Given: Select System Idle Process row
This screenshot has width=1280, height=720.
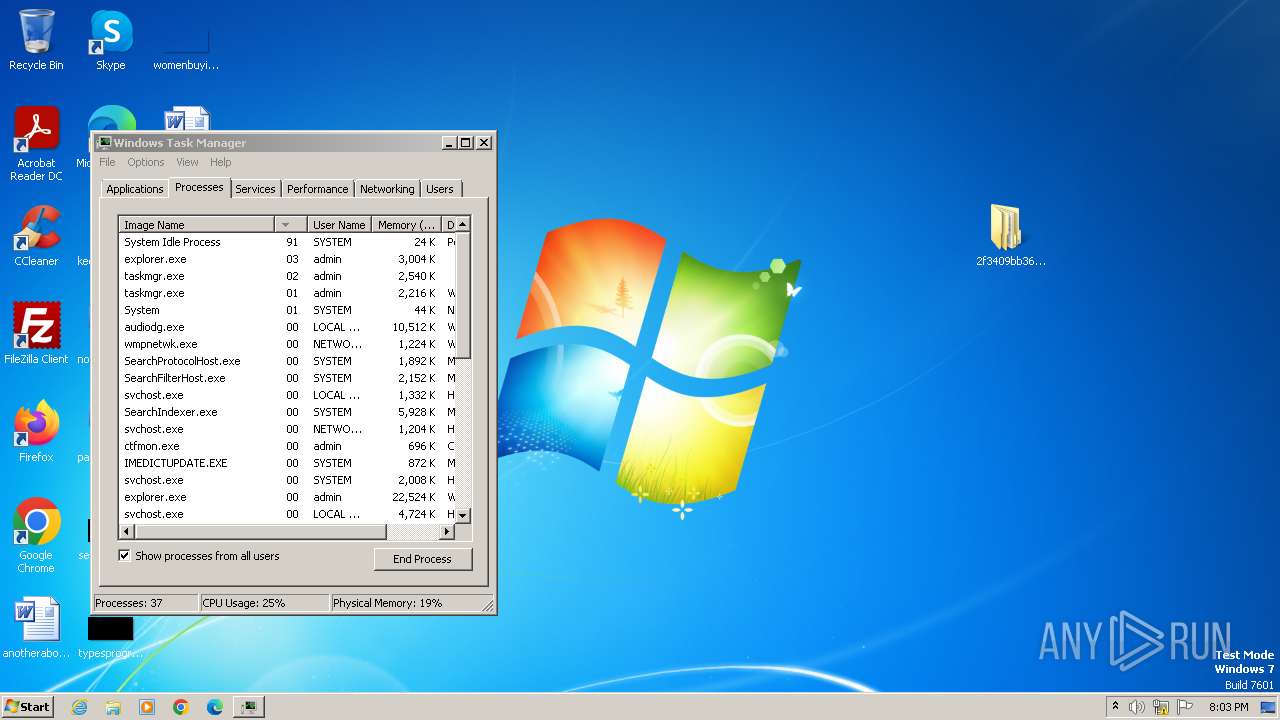Looking at the screenshot, I should (x=287, y=242).
